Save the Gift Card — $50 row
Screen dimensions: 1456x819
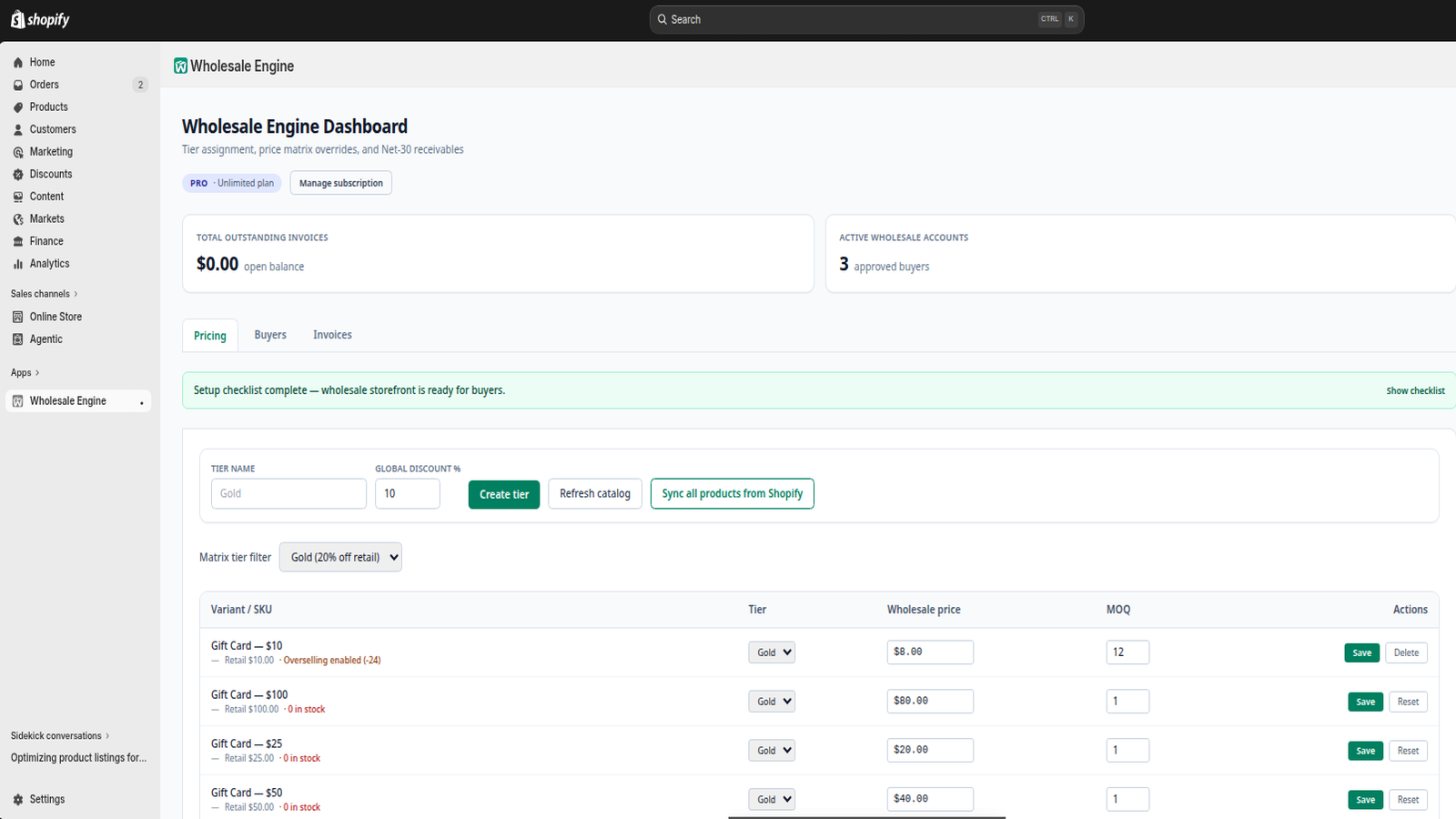click(x=1366, y=800)
